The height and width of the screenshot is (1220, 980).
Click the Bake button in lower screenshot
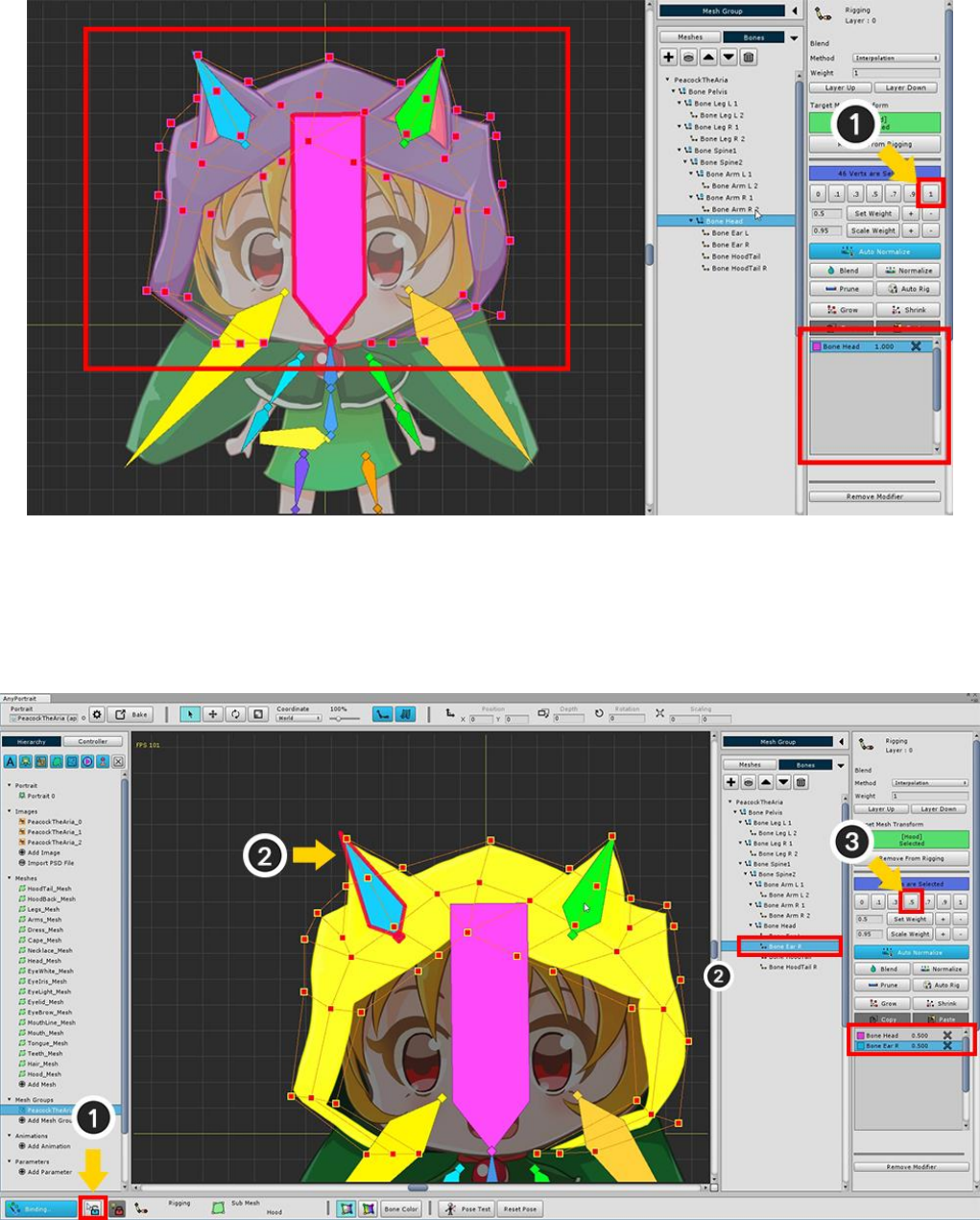coord(131,715)
